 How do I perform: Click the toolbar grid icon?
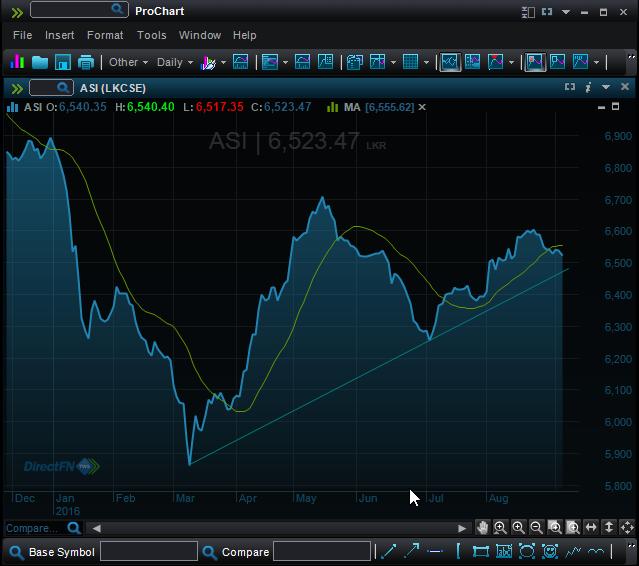[410, 62]
